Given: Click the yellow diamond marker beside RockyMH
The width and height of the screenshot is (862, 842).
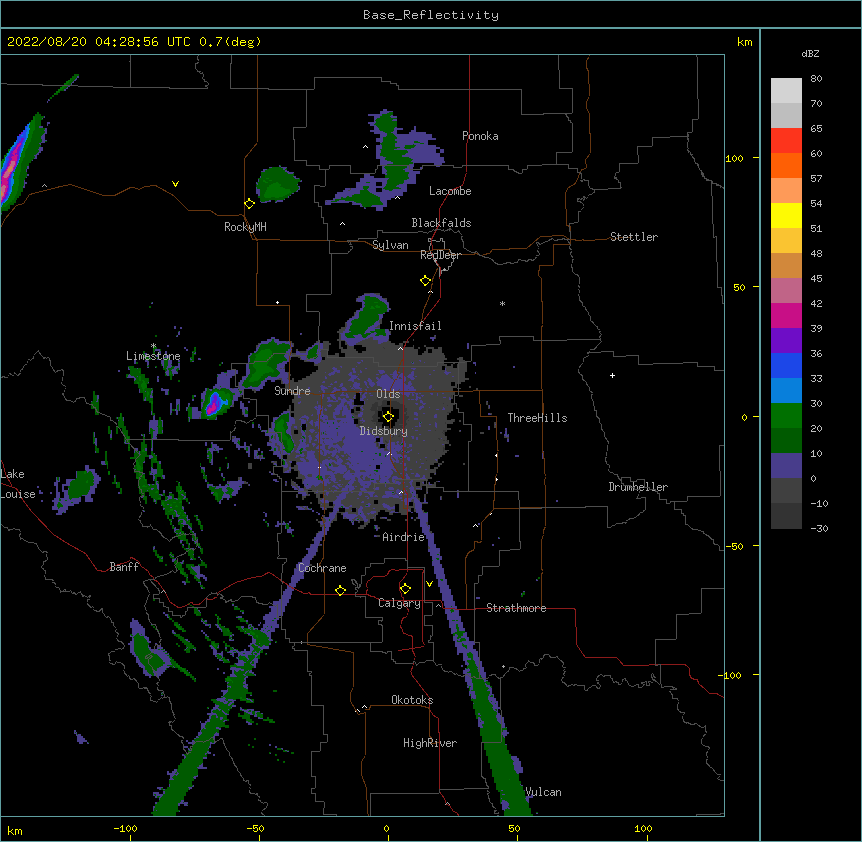Looking at the screenshot, I should tap(250, 204).
